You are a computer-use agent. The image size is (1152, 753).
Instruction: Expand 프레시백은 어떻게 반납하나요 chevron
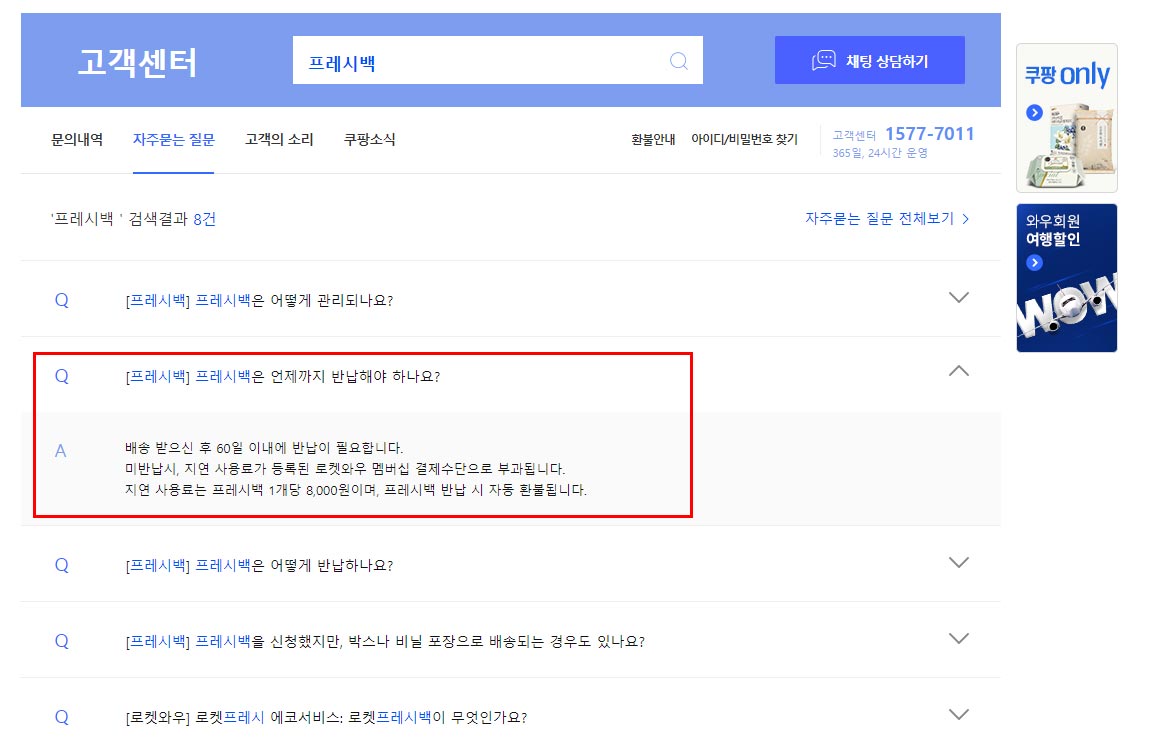(x=959, y=563)
